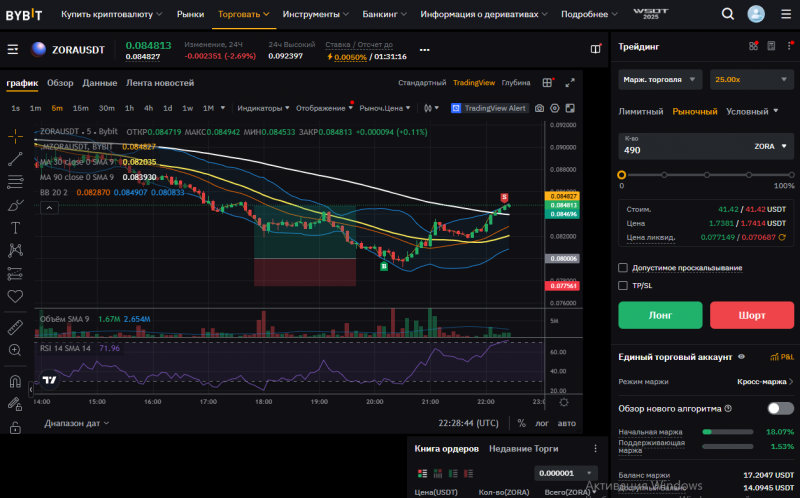Click the quantity slider handle at 0
Screen dimensions: 800x498
point(621,175)
